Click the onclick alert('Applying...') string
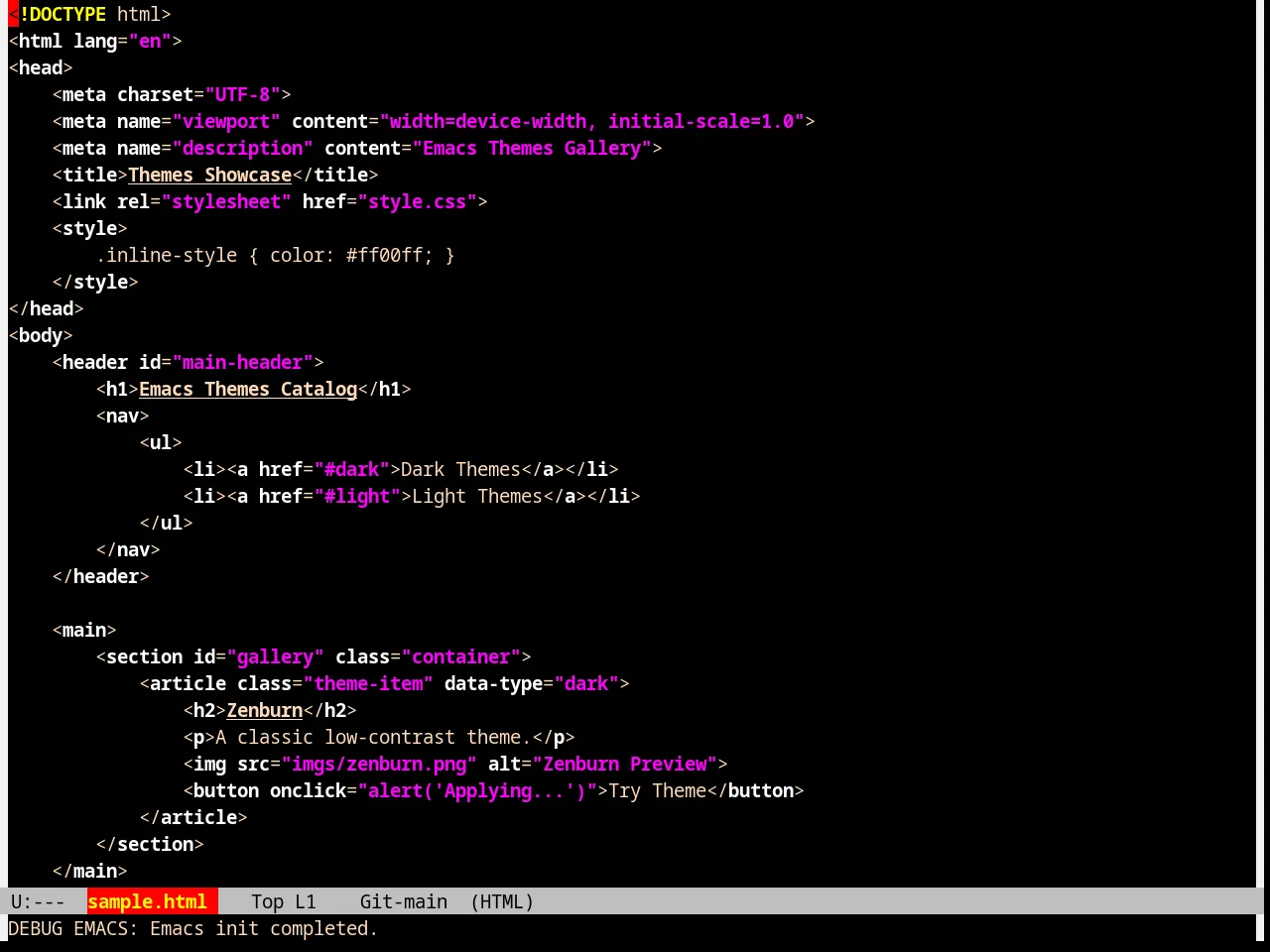The height and width of the screenshot is (952, 1270). (477, 790)
